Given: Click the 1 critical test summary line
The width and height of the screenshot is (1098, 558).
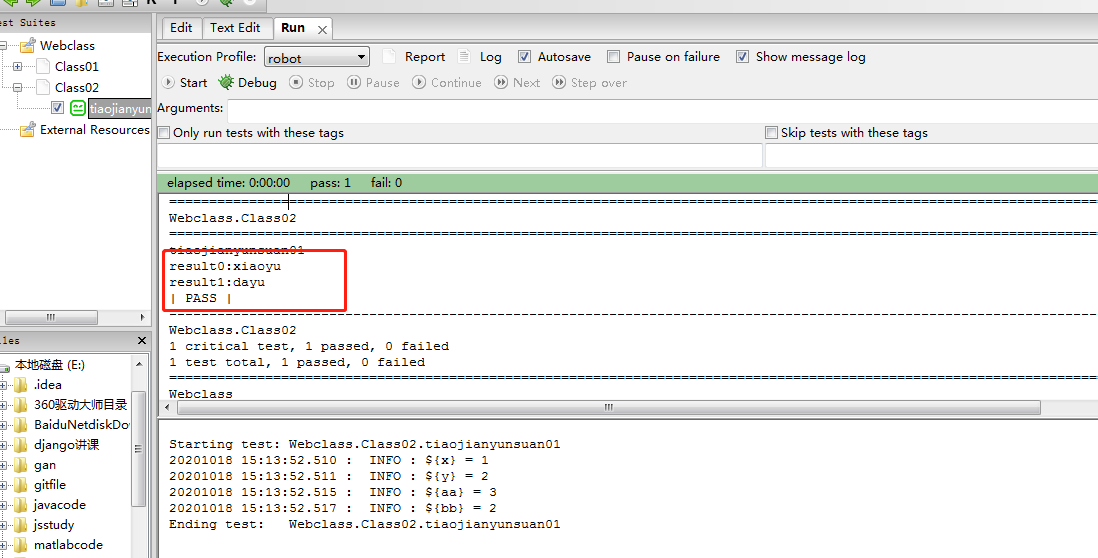Looking at the screenshot, I should [x=309, y=346].
